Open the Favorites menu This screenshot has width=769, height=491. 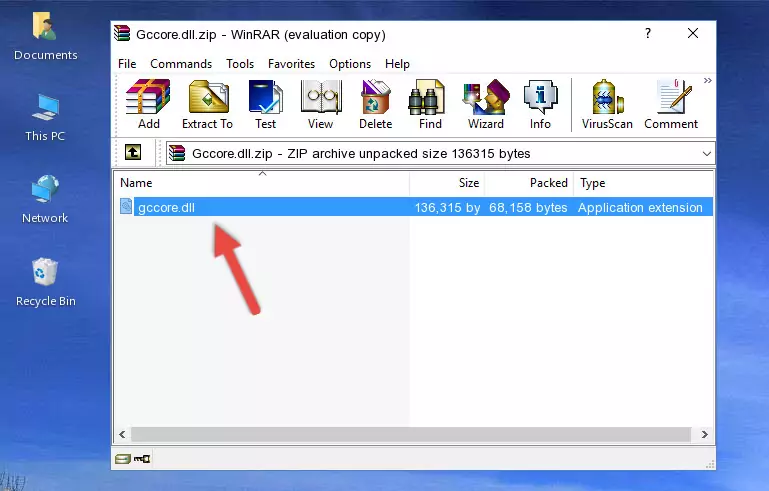291,64
